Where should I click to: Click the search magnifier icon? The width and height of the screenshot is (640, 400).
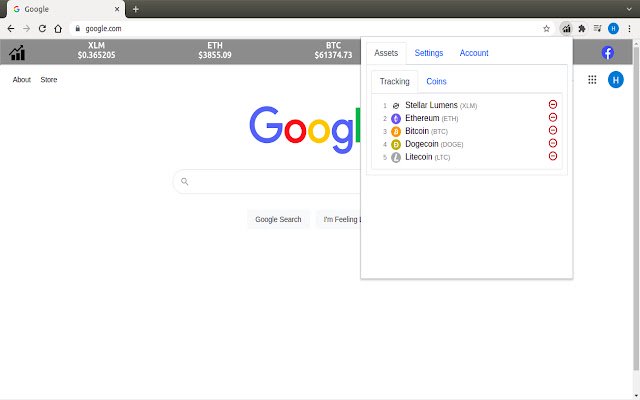point(184,181)
